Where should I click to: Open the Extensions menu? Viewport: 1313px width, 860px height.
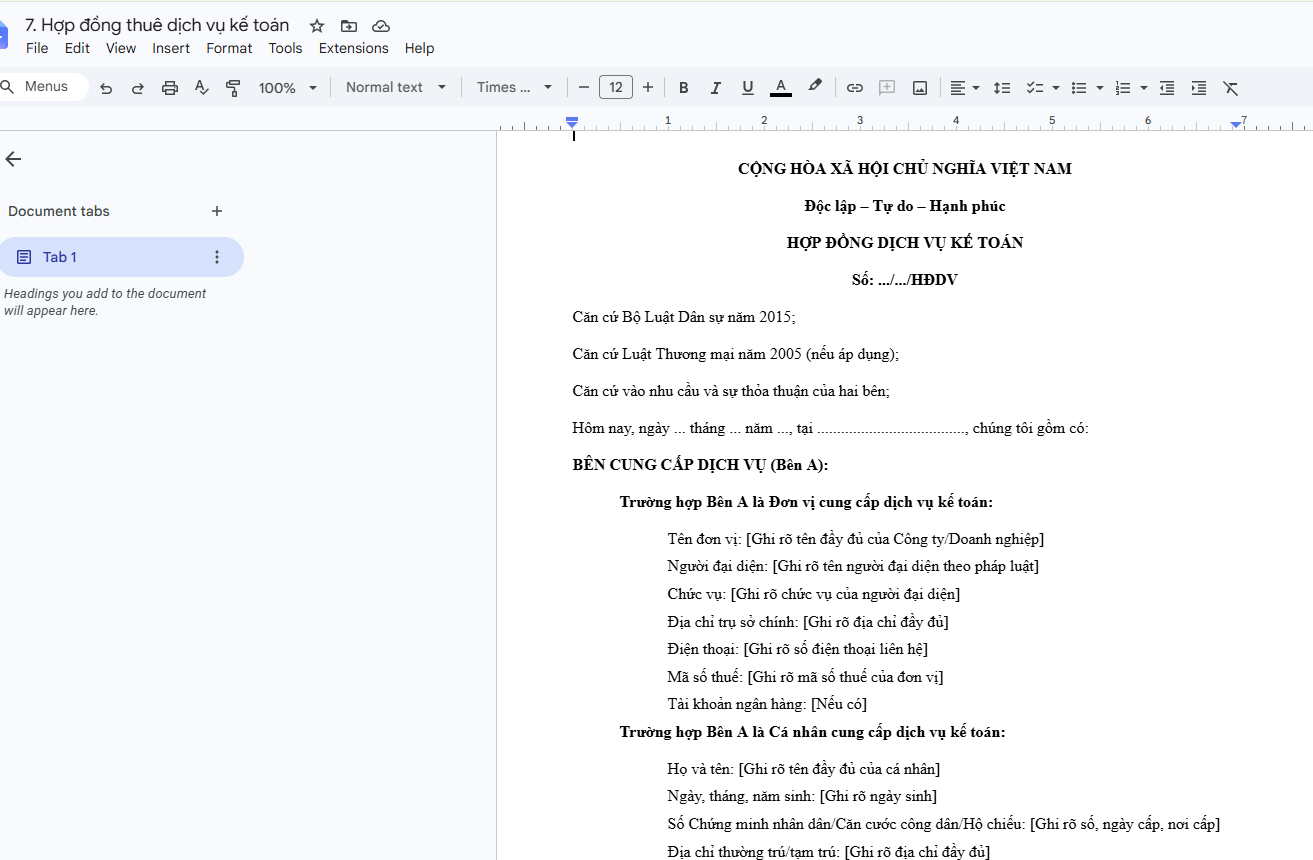[x=354, y=48]
